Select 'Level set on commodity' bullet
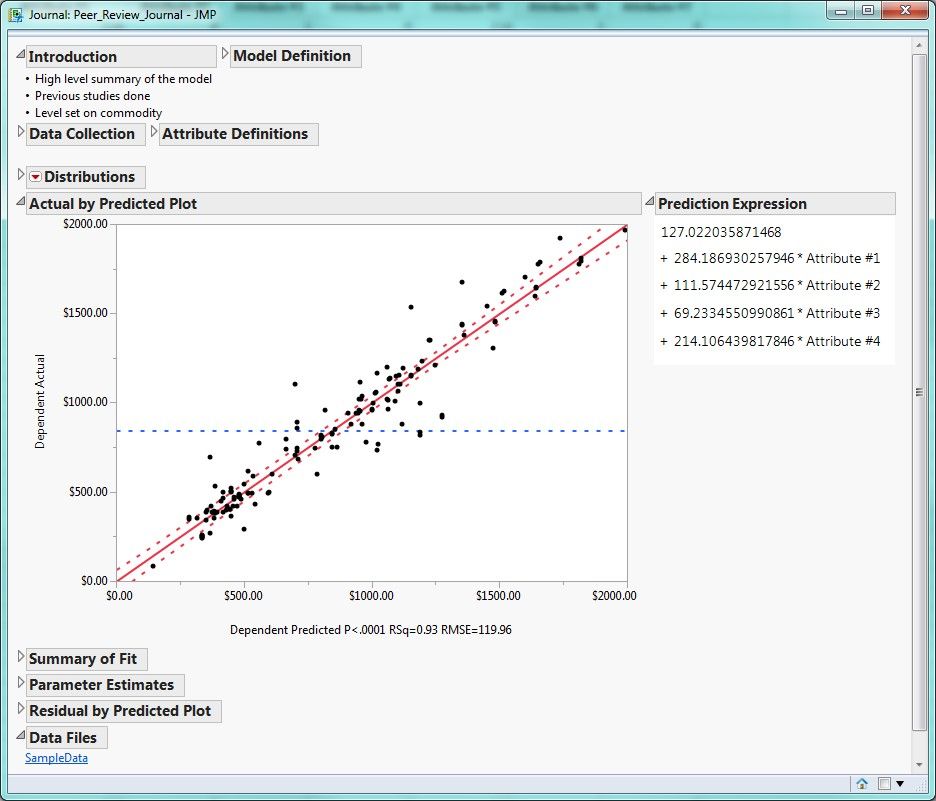This screenshot has height=801, width=936. [98, 113]
